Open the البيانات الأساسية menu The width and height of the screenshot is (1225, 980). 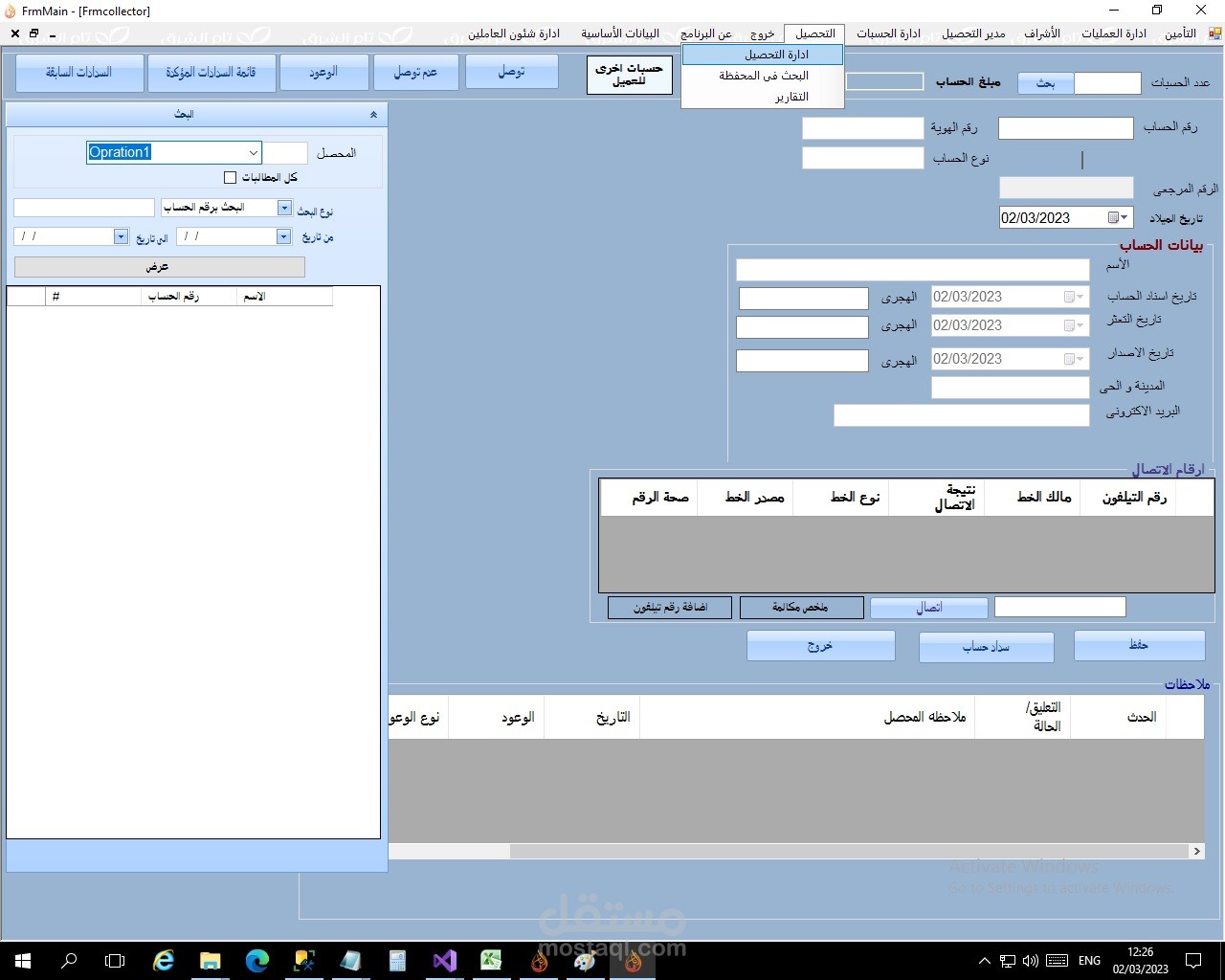(620, 33)
